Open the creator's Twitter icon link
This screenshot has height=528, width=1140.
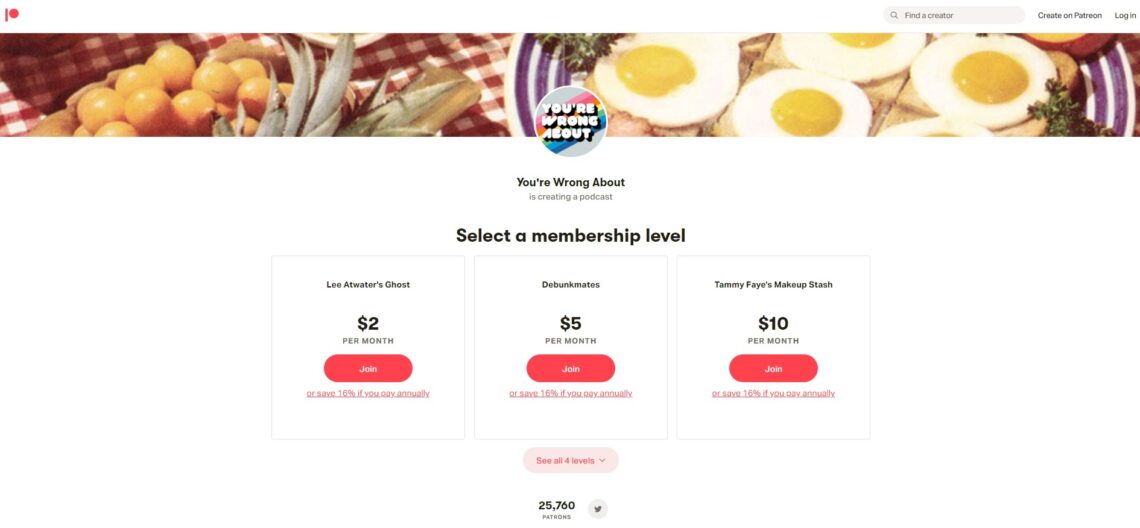click(598, 509)
